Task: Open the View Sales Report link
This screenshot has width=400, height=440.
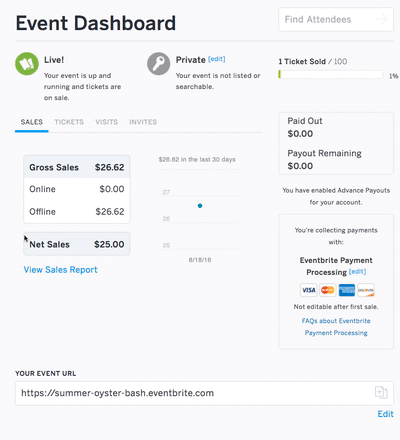Action: click(x=60, y=270)
